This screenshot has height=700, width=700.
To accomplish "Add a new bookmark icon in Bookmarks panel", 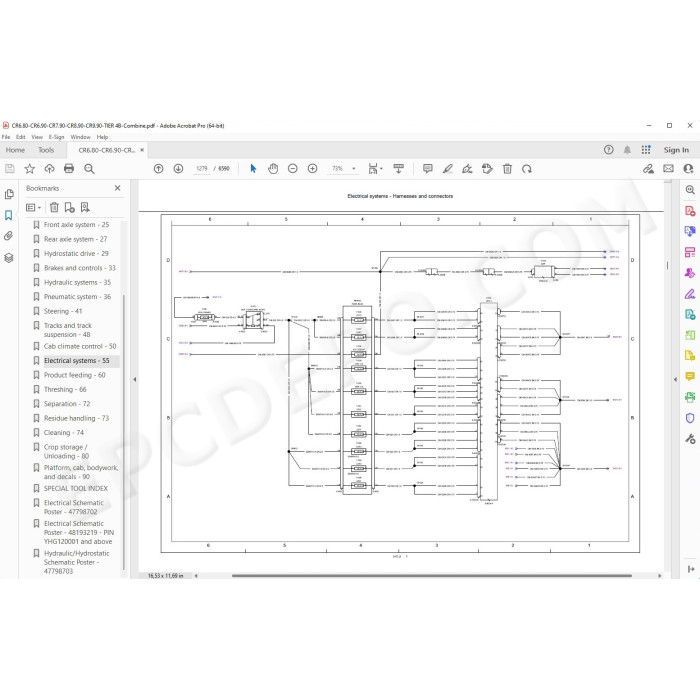I will [x=69, y=207].
